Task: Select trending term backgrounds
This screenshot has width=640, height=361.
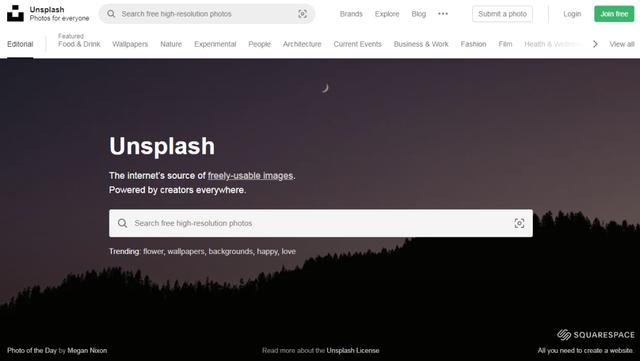Action: click(231, 252)
